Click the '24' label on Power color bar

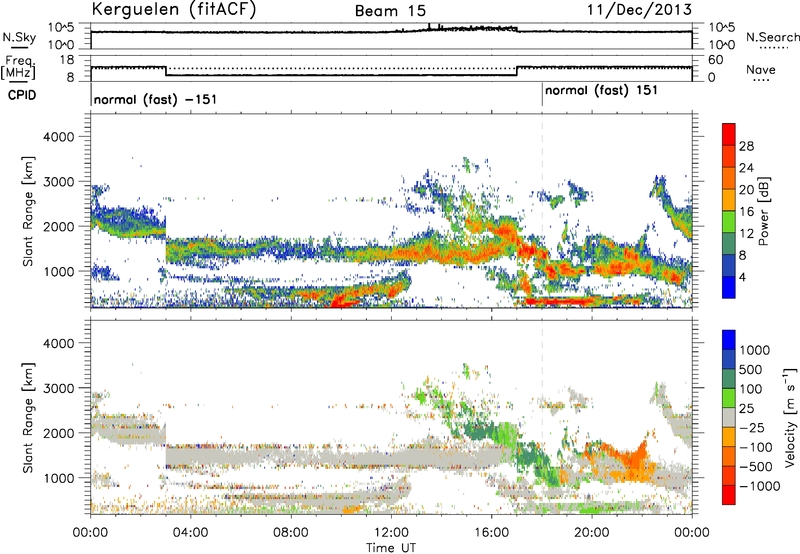(746, 168)
